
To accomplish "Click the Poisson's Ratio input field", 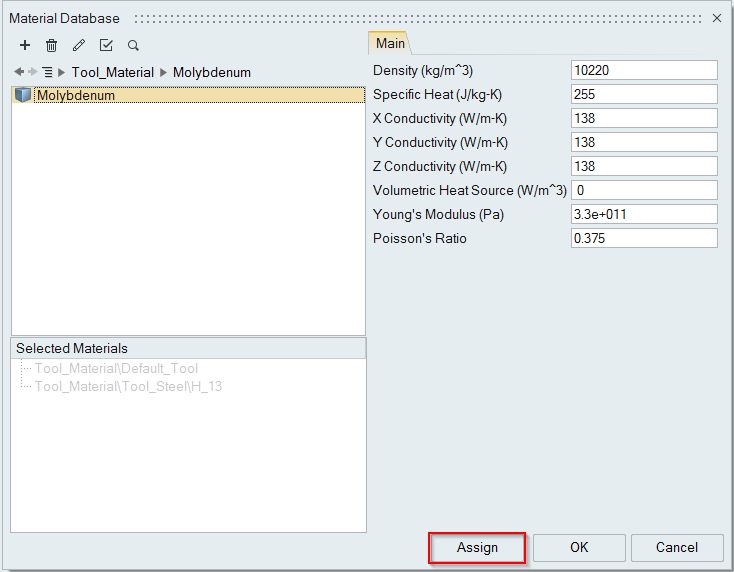I will point(644,238).
